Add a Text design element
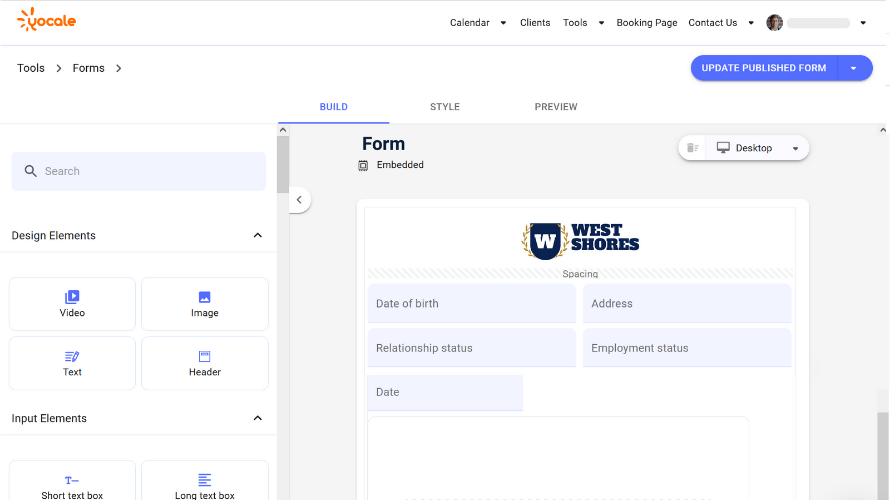This screenshot has height=500, width=890. point(72,363)
